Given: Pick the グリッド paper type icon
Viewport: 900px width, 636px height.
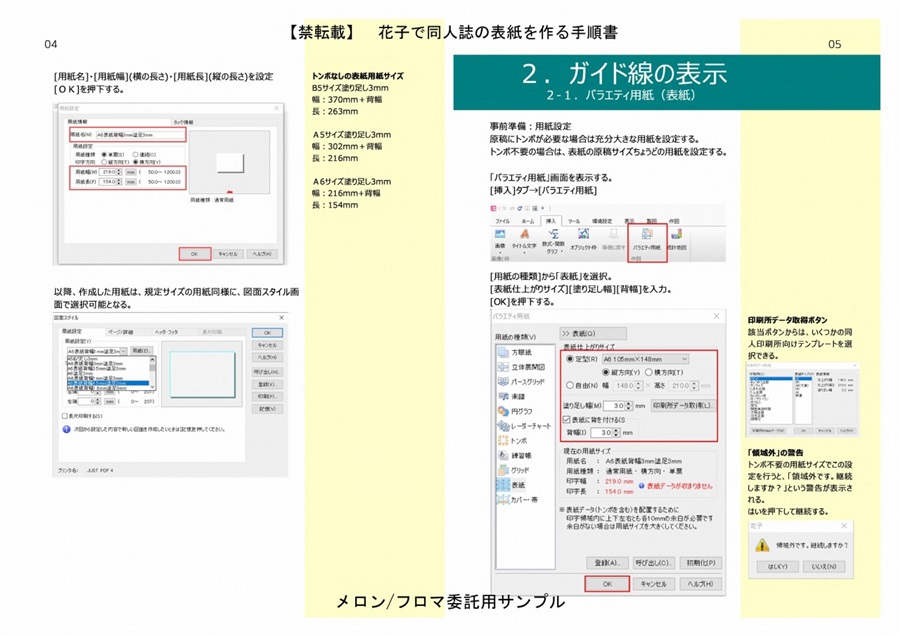Looking at the screenshot, I should 503,470.
